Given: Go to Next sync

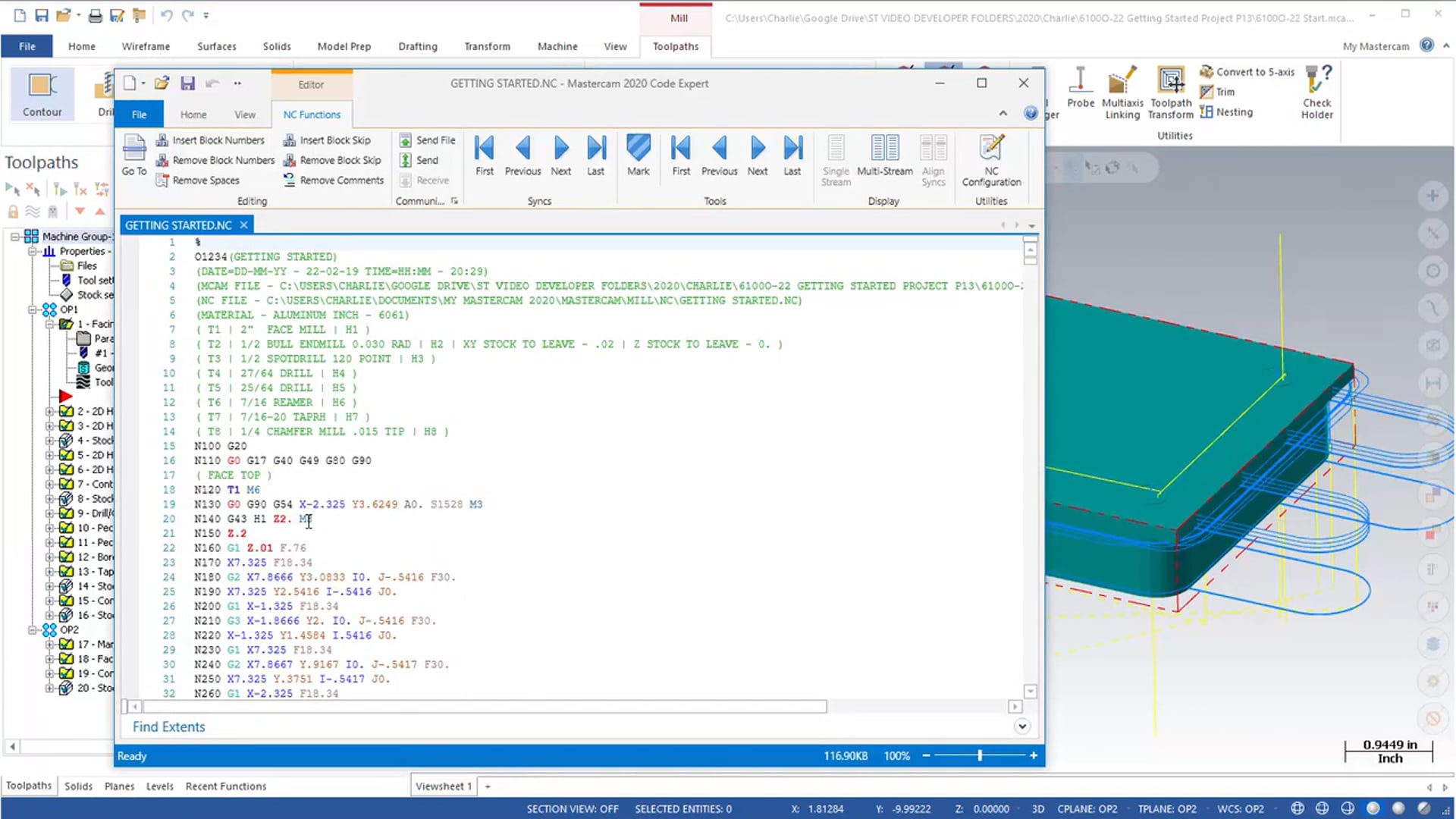Looking at the screenshot, I should pyautogui.click(x=561, y=155).
